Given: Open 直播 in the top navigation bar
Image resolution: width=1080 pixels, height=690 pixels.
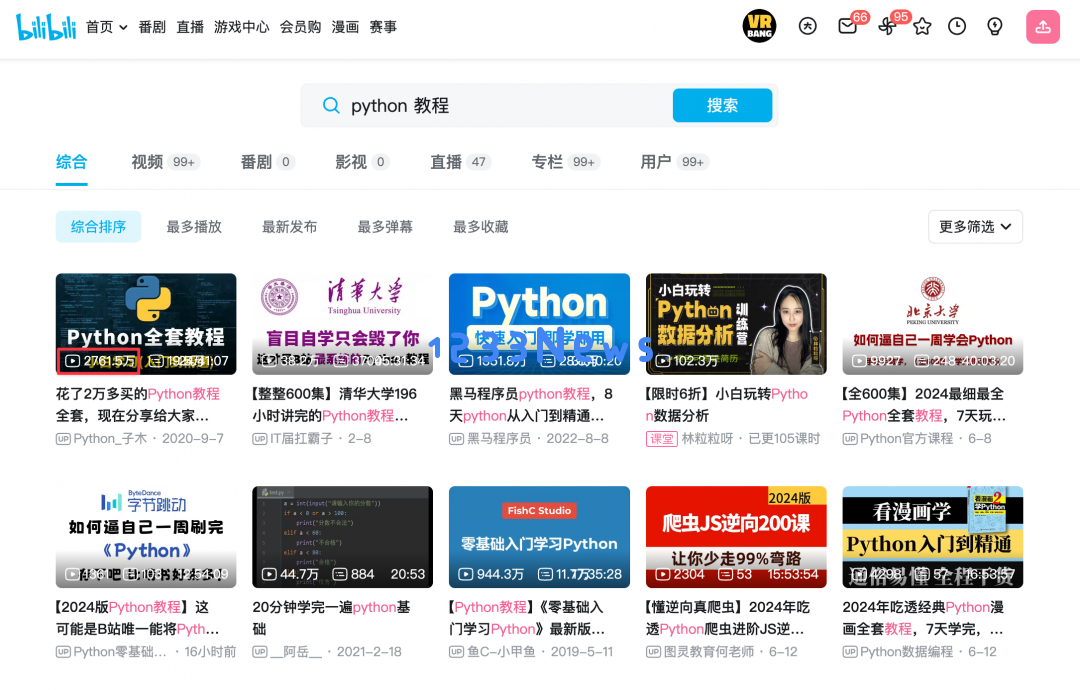Looking at the screenshot, I should (190, 27).
